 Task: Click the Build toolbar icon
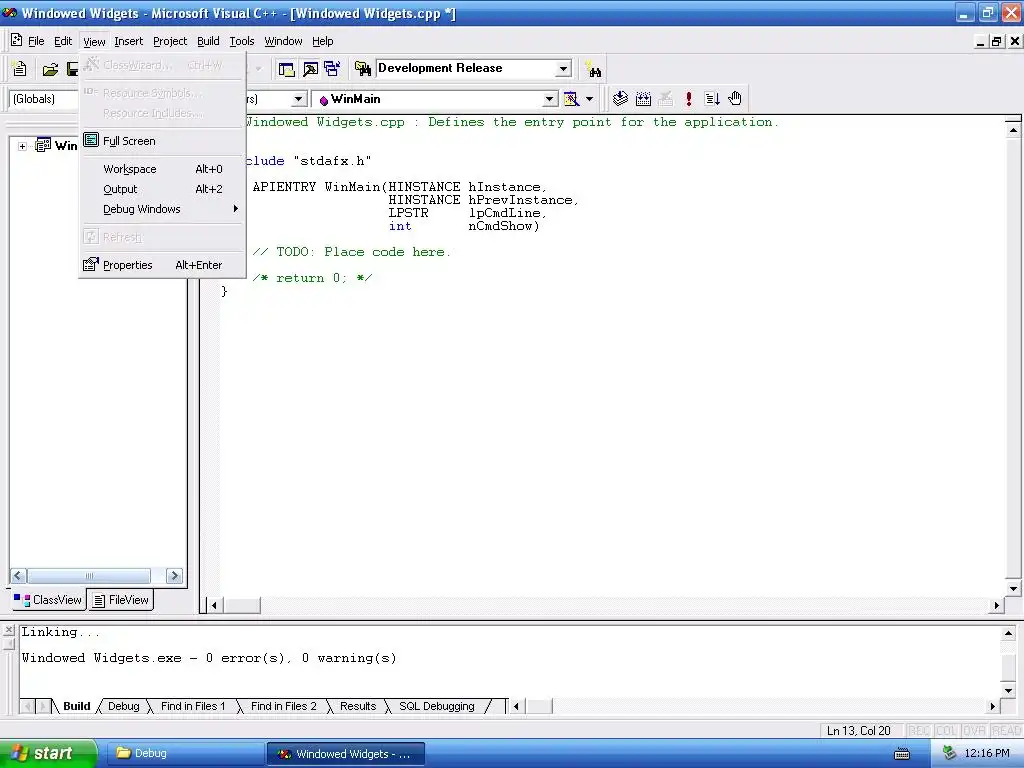tap(643, 99)
